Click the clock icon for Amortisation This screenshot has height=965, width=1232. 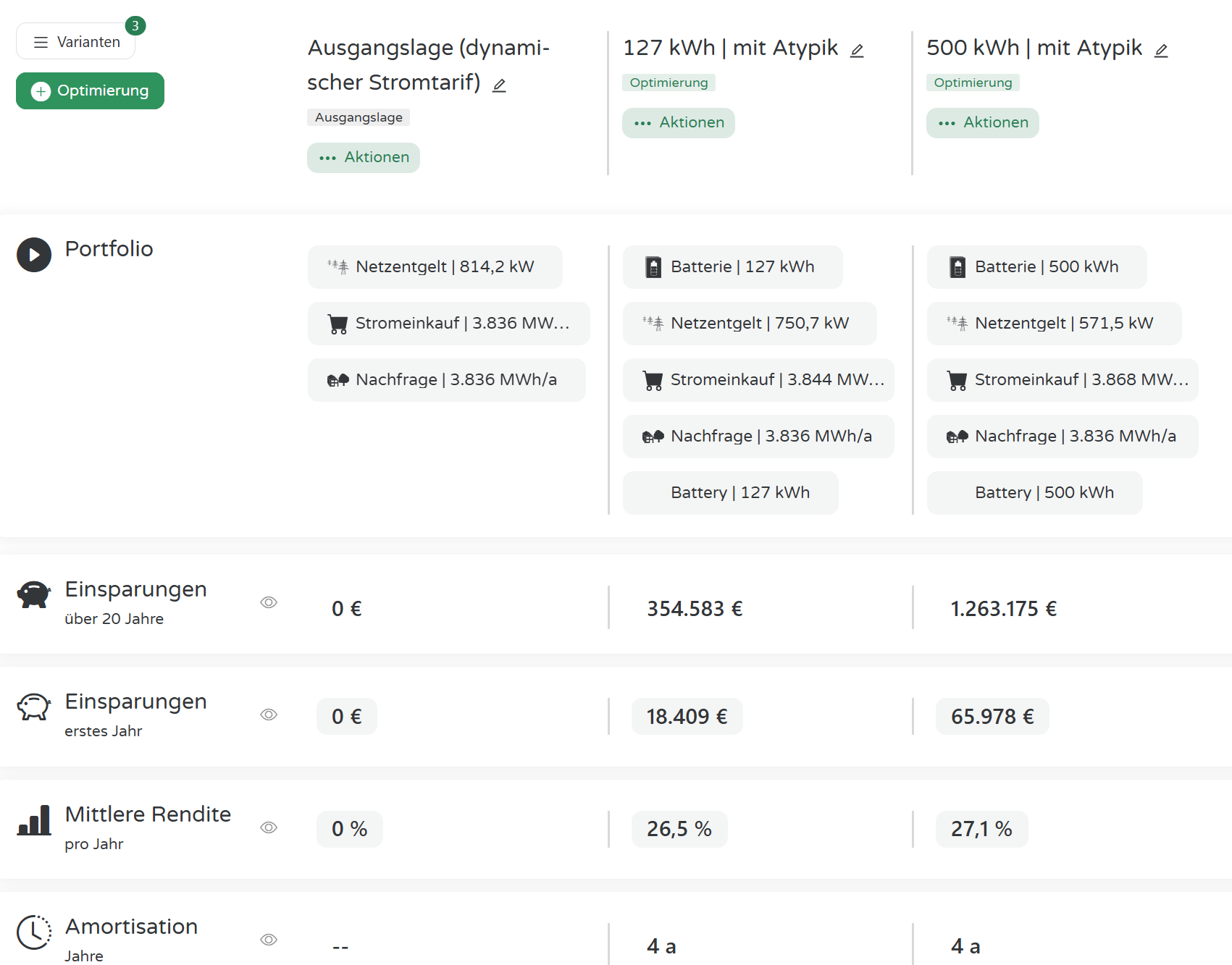34,932
